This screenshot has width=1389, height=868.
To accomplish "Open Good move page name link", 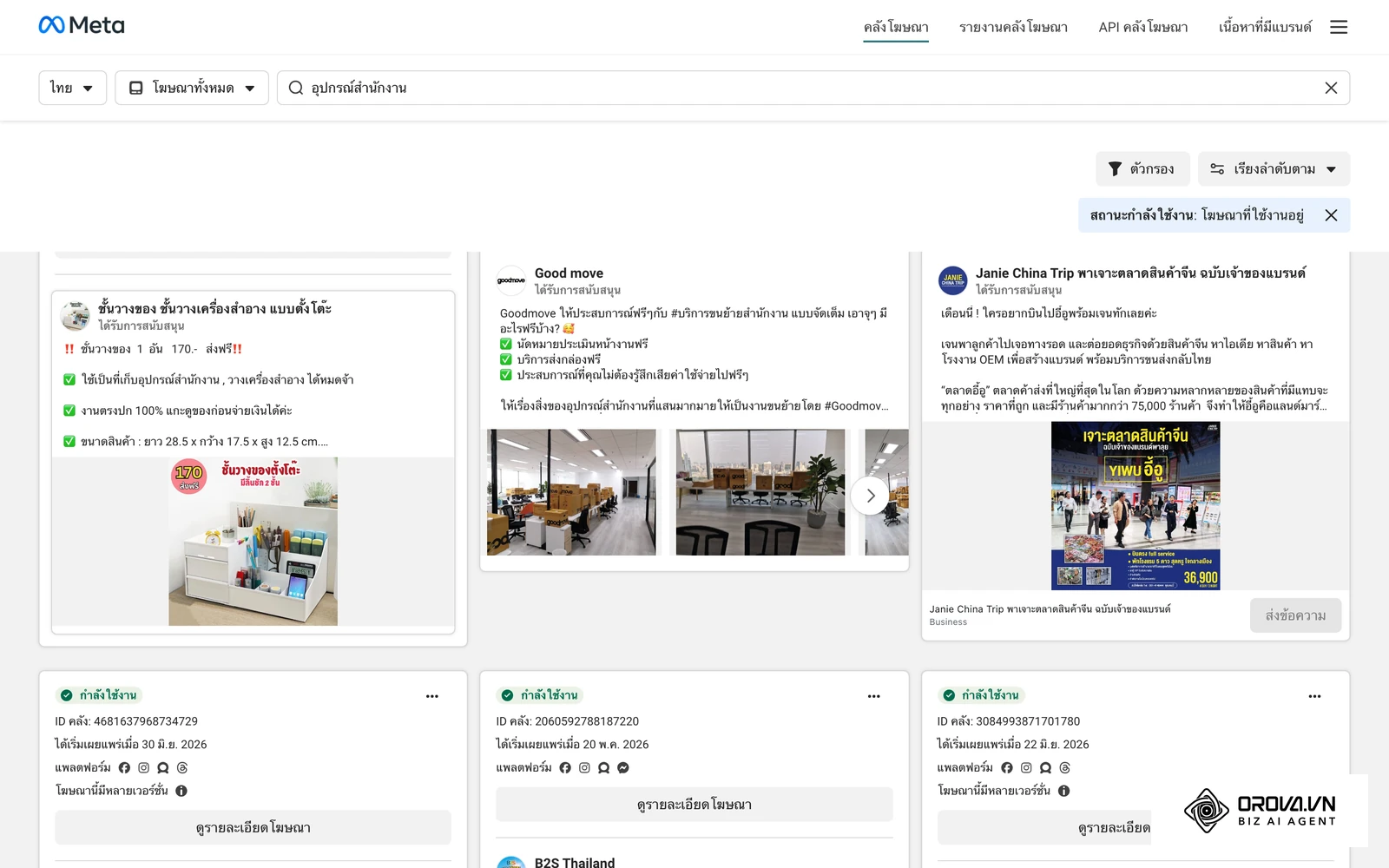I will point(569,273).
